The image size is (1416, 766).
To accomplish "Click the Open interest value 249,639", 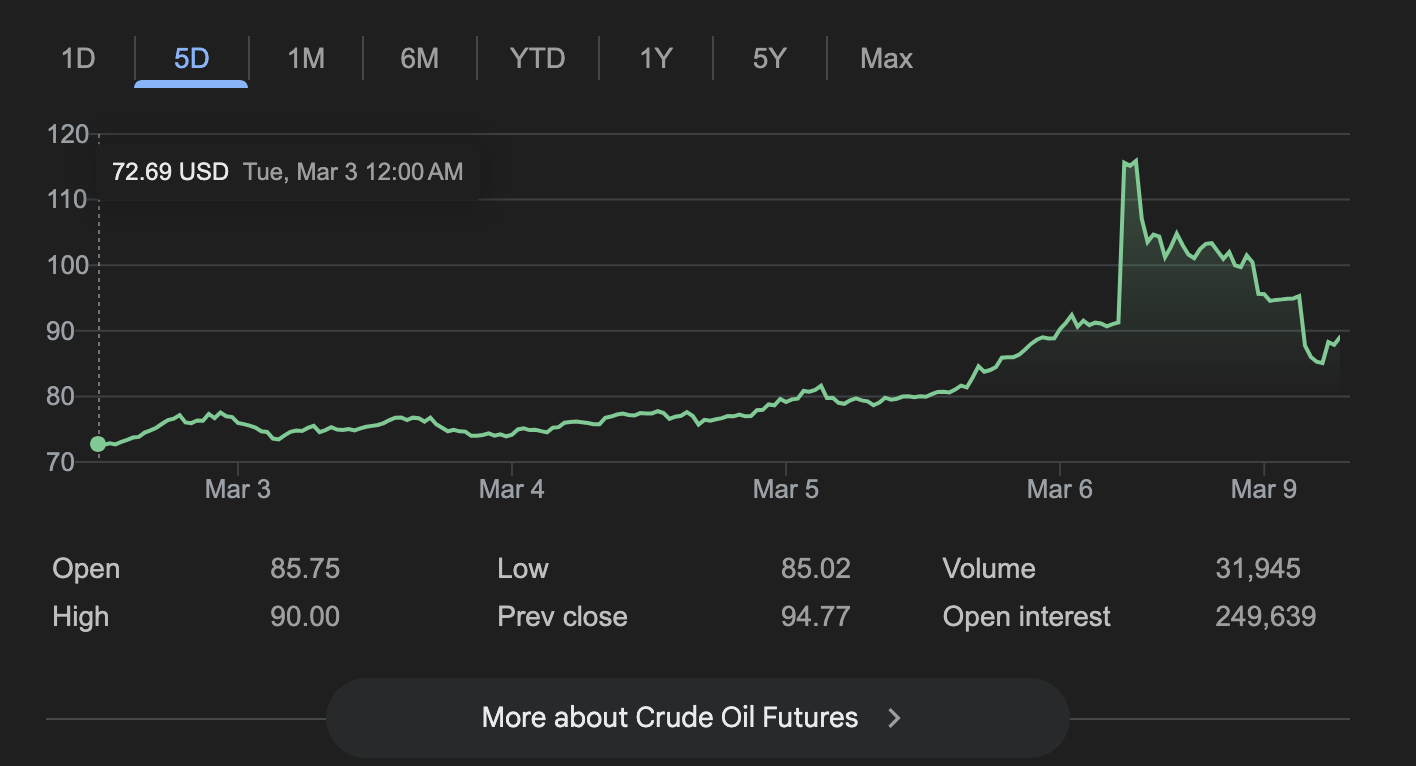I will point(1265,616).
